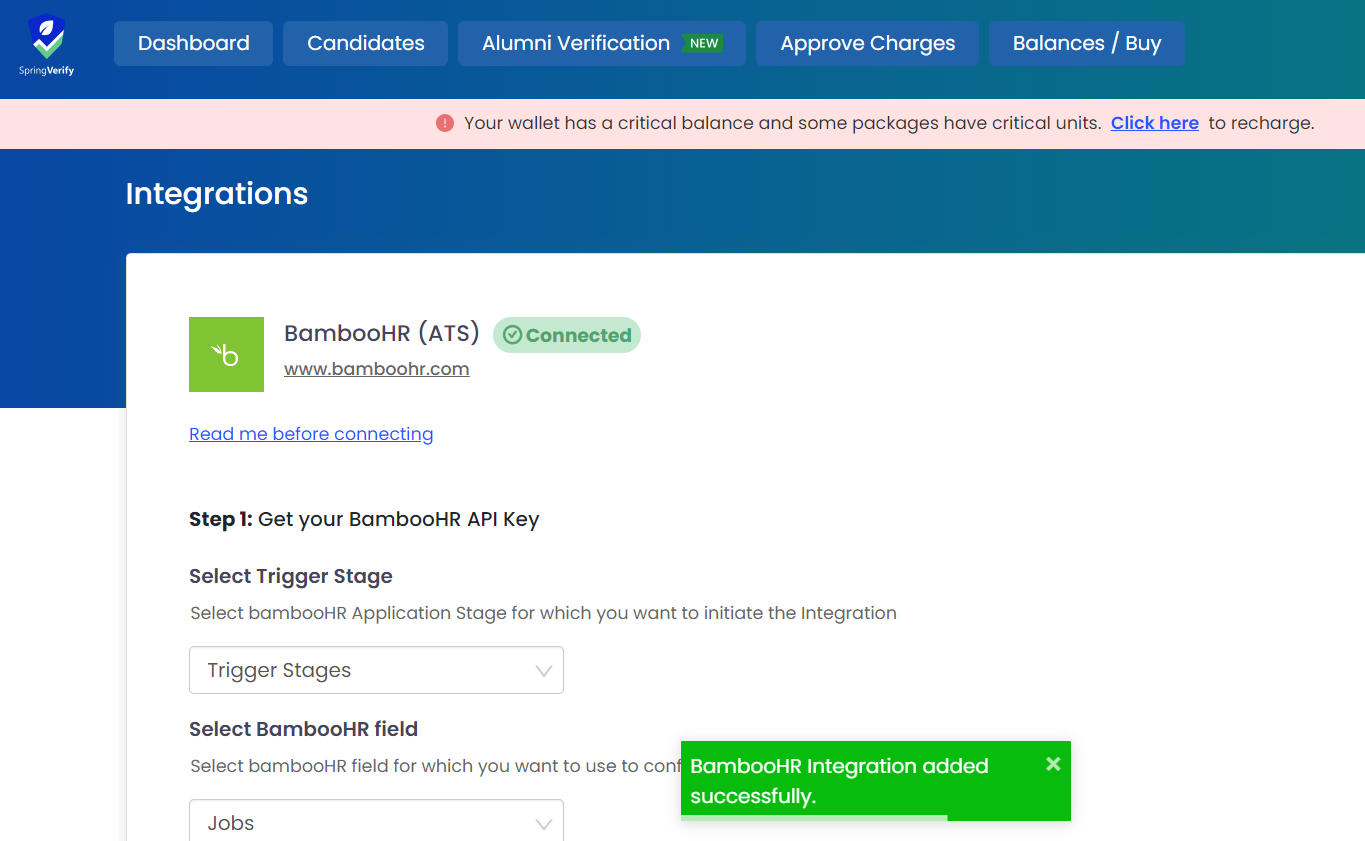Click the Connected status badge
The height and width of the screenshot is (841, 1365).
point(567,335)
